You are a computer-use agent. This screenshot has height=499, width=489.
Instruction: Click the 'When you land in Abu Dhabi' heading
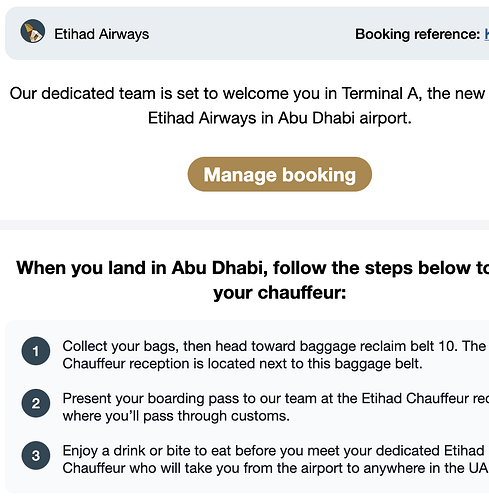[252, 268]
